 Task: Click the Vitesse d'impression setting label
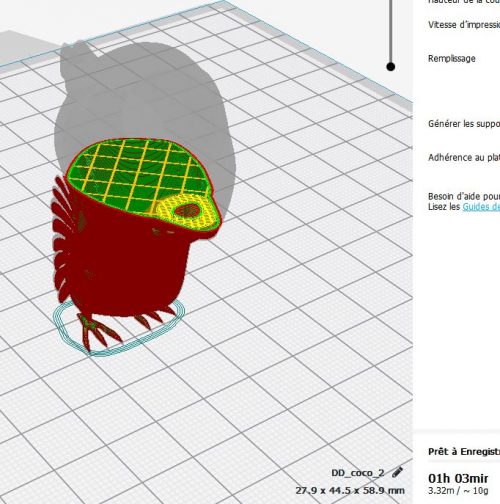point(464,25)
